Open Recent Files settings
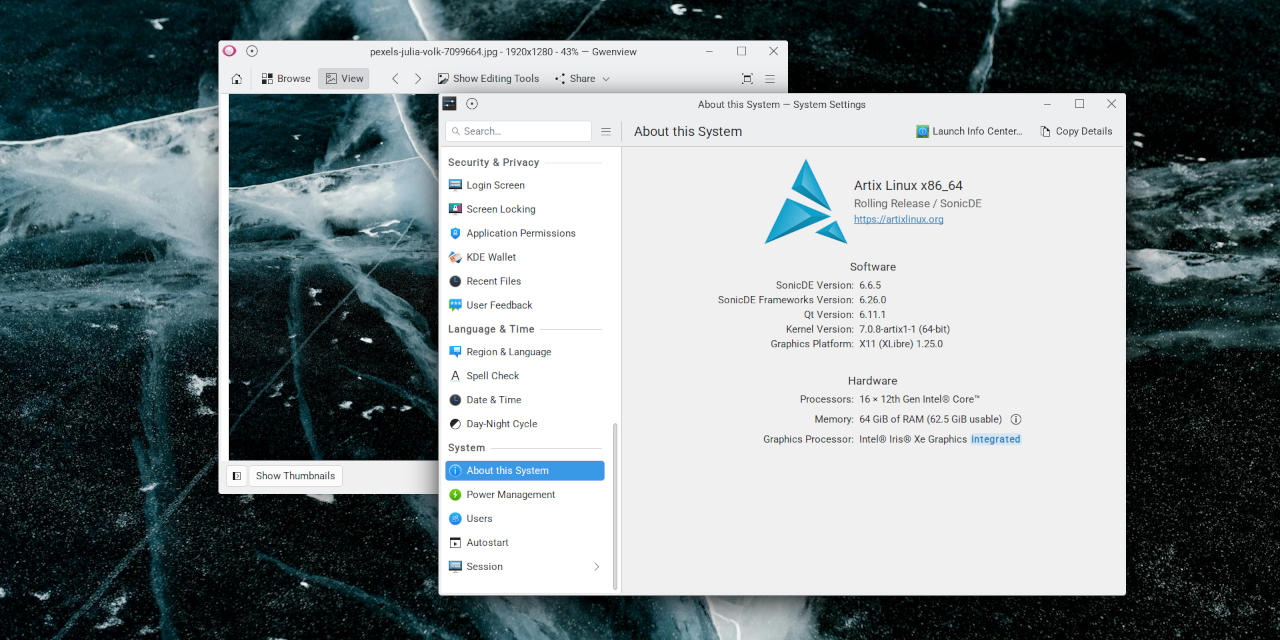 [525, 281]
